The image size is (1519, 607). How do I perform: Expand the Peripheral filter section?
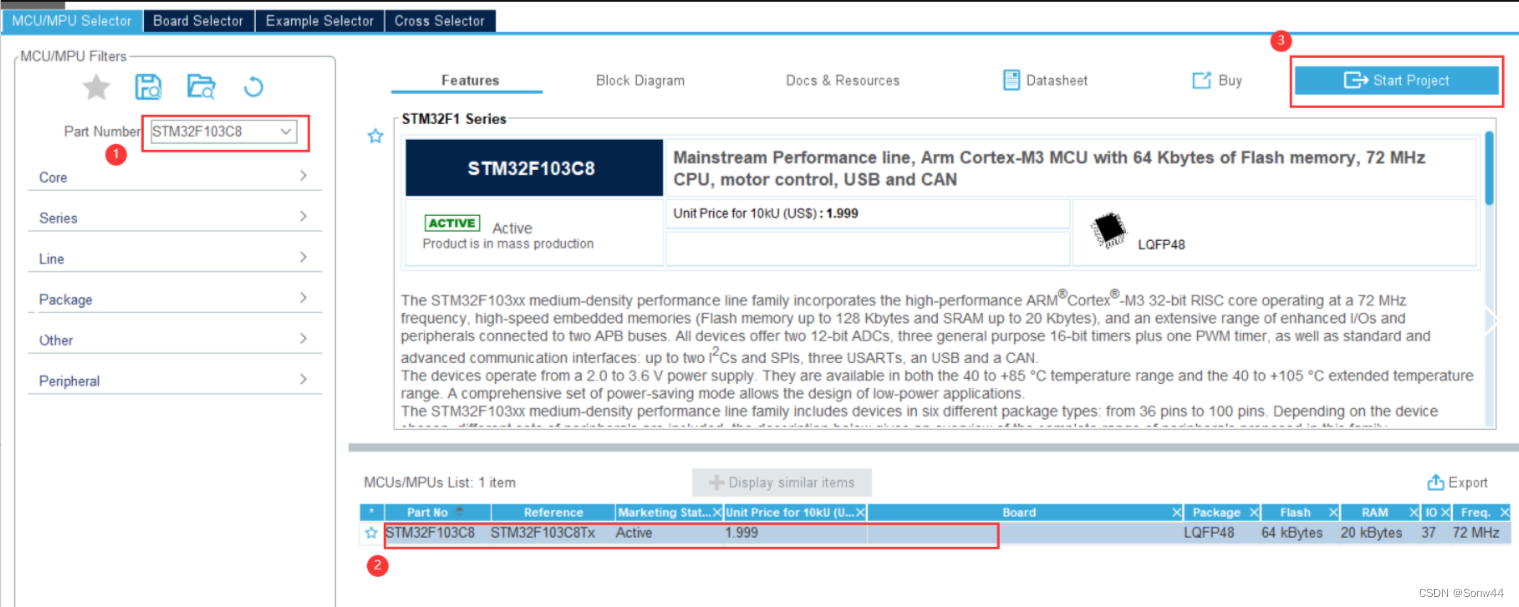pos(174,381)
